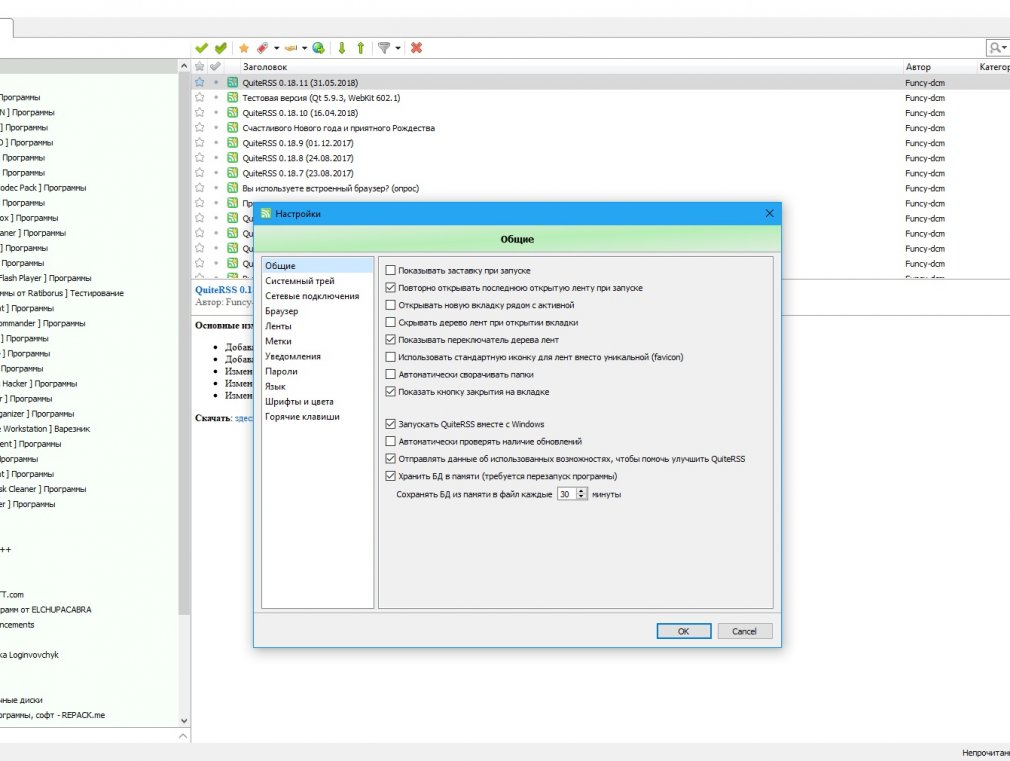
Task: Confirm settings with the OK button
Action: click(x=684, y=631)
